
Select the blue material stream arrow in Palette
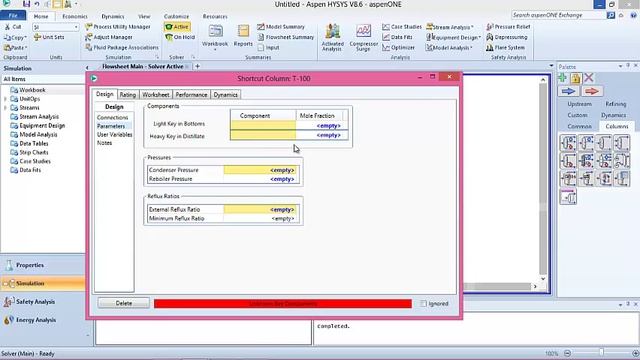point(569,91)
